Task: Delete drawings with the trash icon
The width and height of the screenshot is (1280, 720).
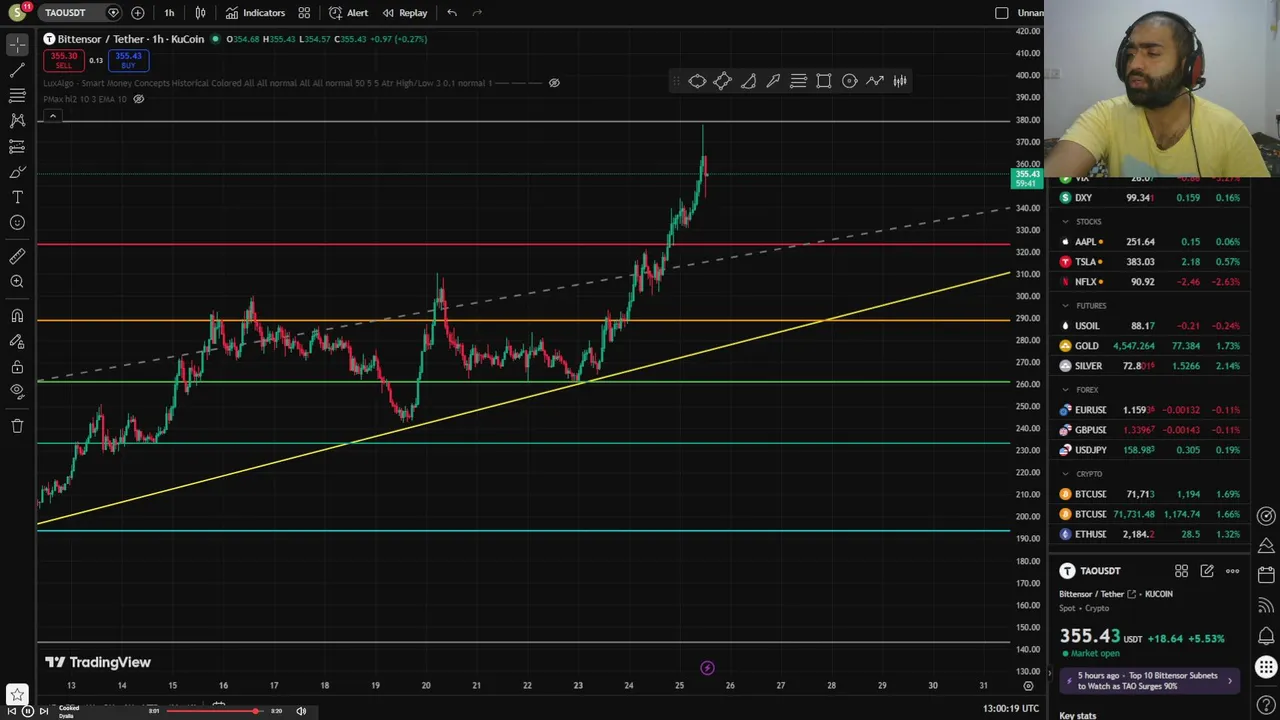Action: point(17,426)
